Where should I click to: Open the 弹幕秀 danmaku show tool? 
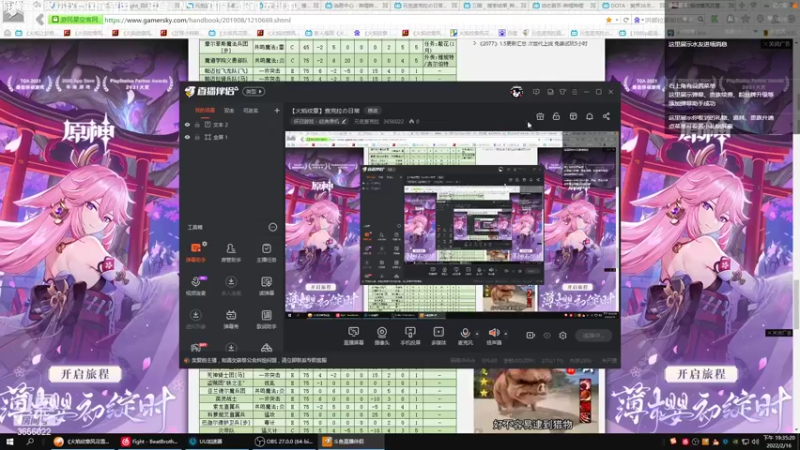[231, 319]
